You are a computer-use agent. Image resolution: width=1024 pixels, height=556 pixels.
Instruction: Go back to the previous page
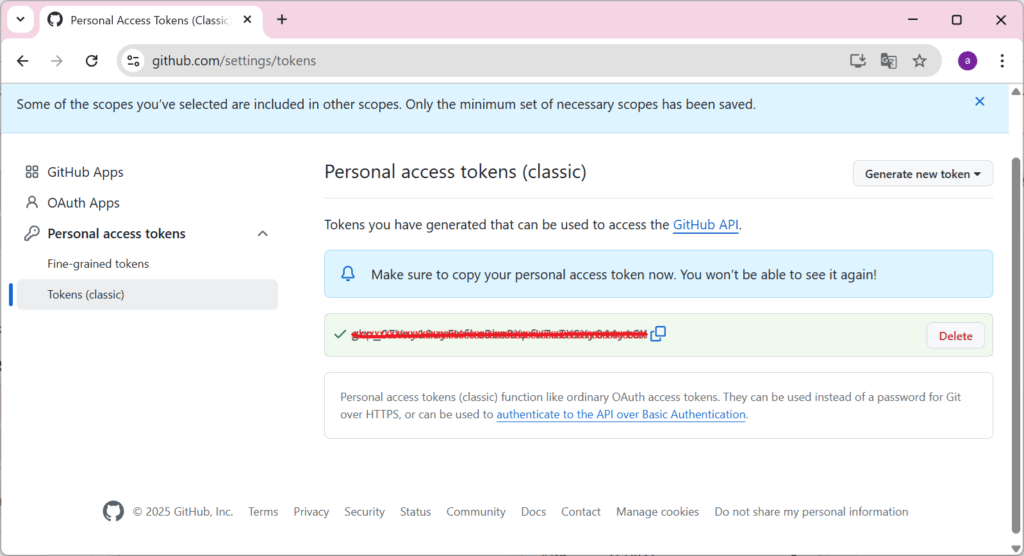tap(23, 61)
